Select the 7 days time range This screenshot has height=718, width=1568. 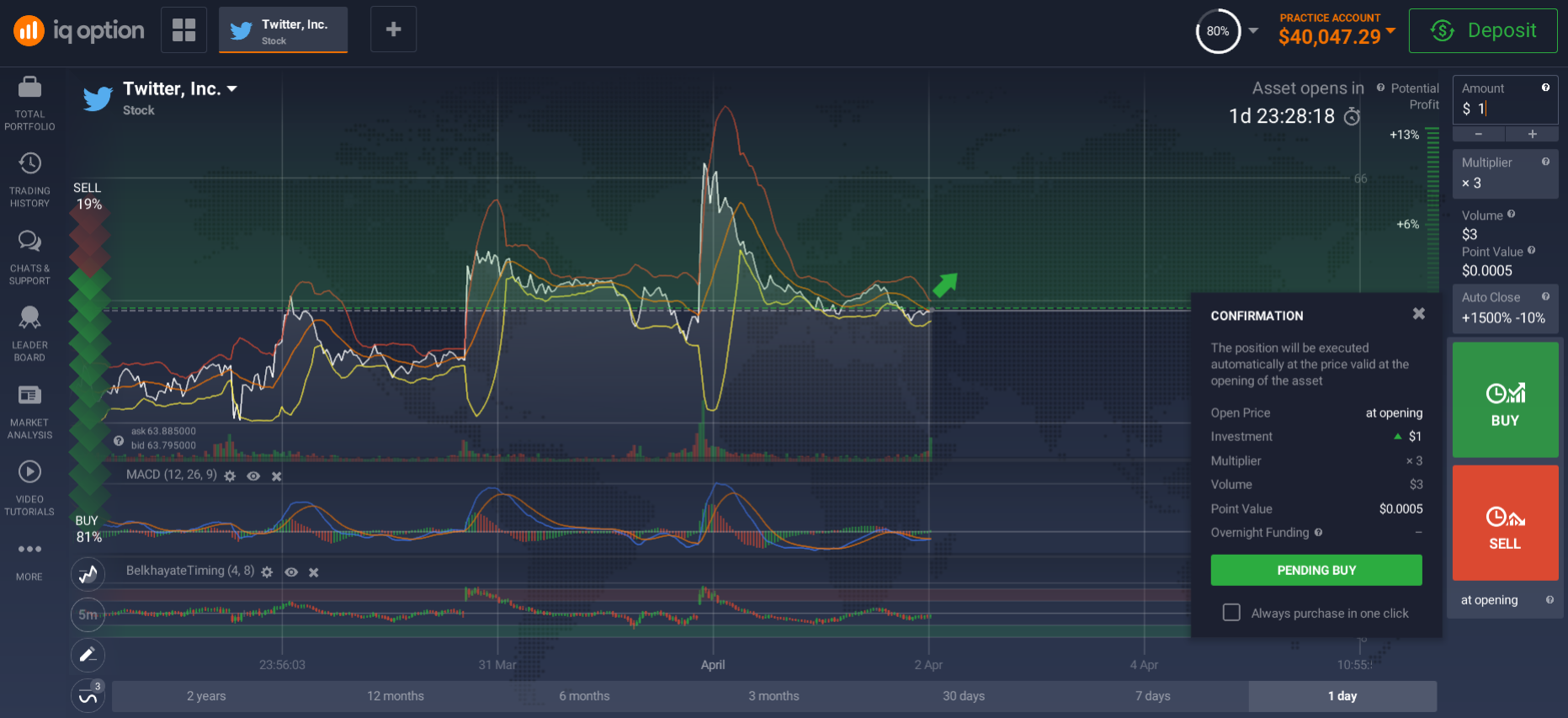(1153, 696)
